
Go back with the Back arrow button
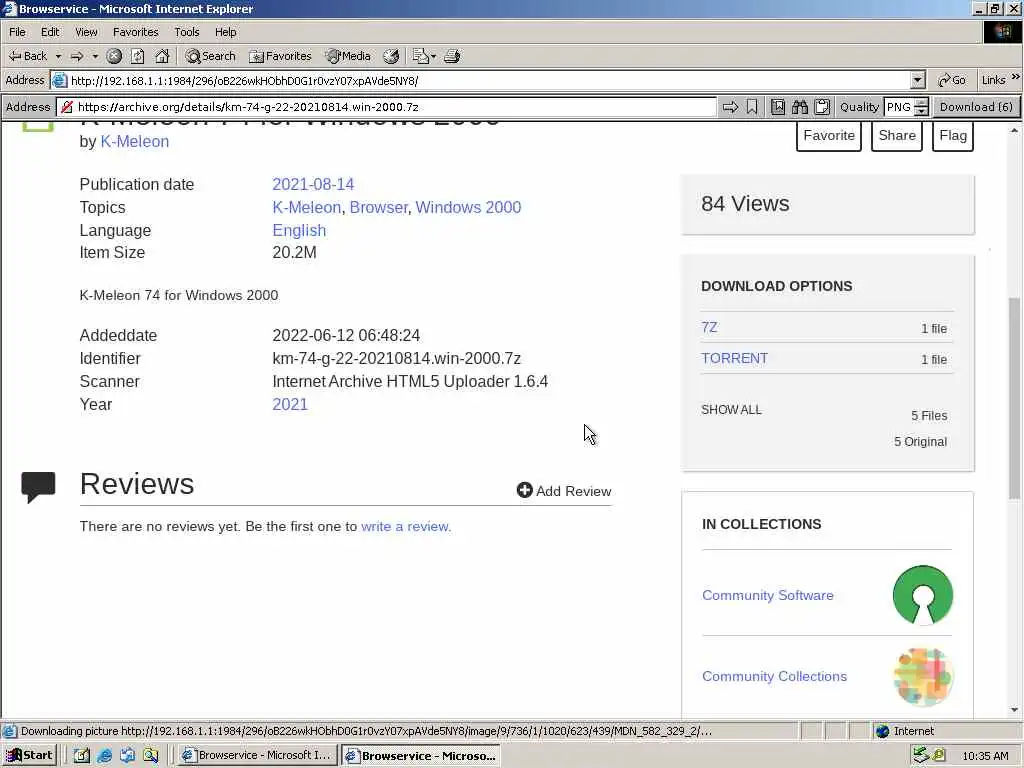(27, 56)
